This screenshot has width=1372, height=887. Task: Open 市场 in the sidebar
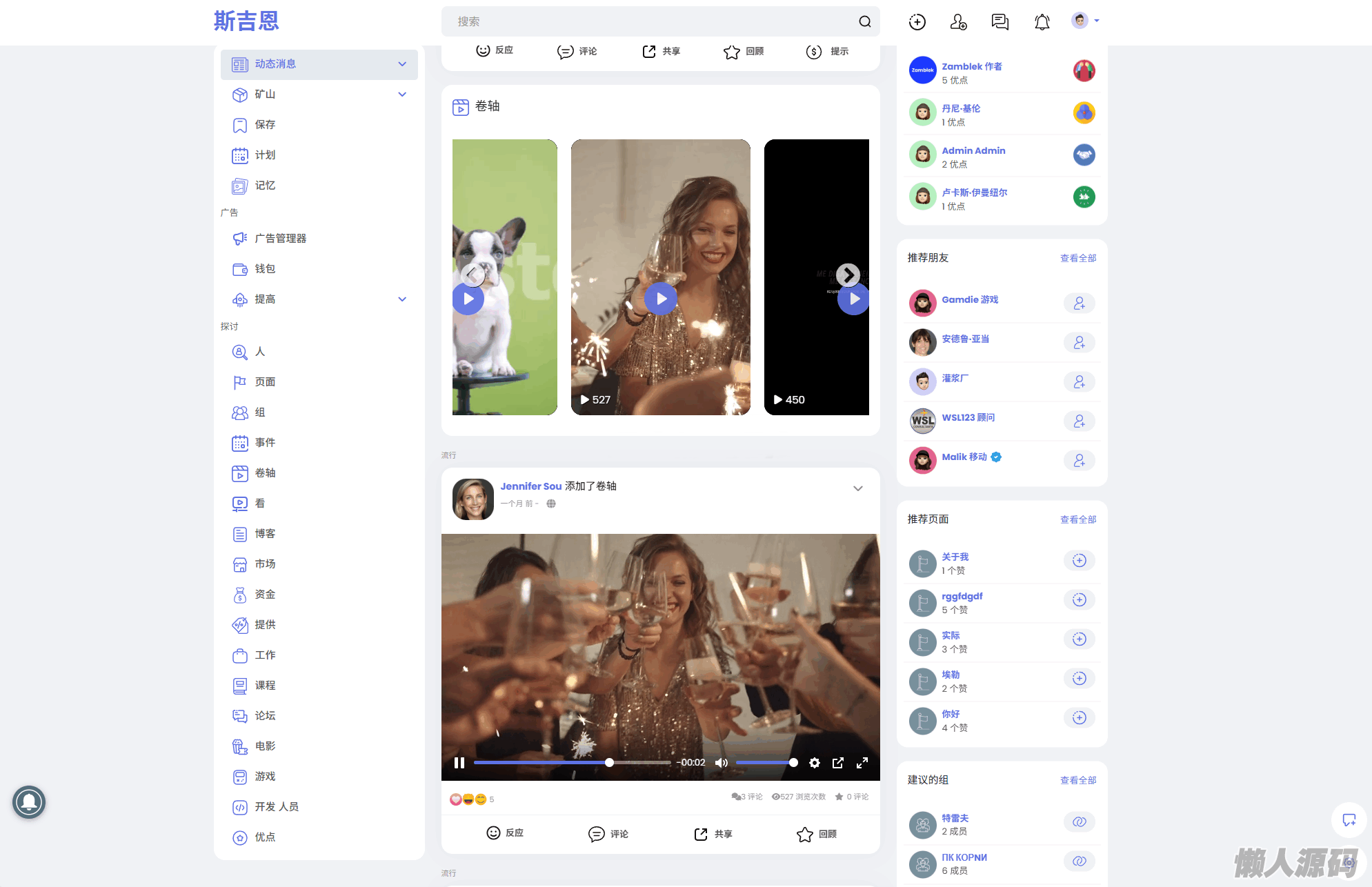pos(265,564)
